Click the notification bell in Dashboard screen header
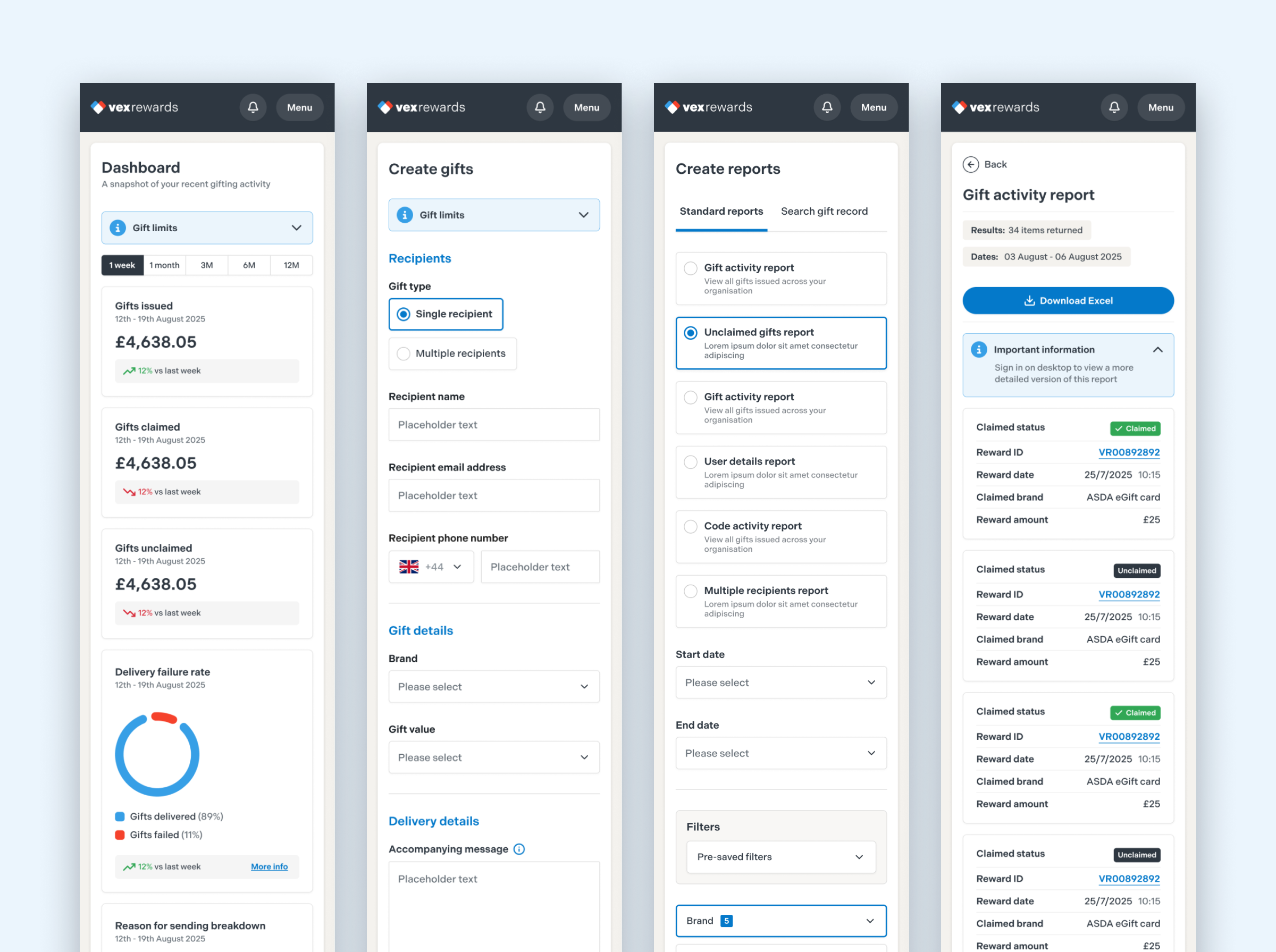This screenshot has width=1276, height=952. tap(253, 107)
